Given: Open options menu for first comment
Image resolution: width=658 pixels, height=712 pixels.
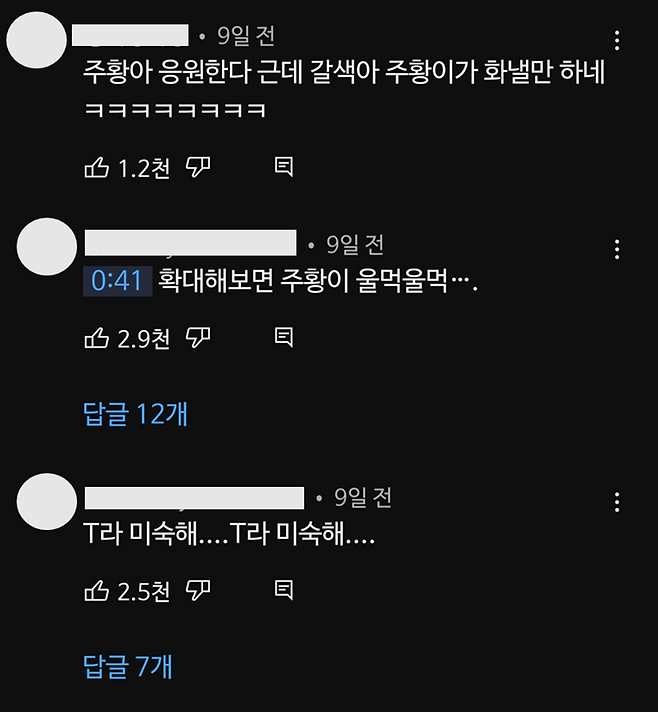Looking at the screenshot, I should (617, 41).
